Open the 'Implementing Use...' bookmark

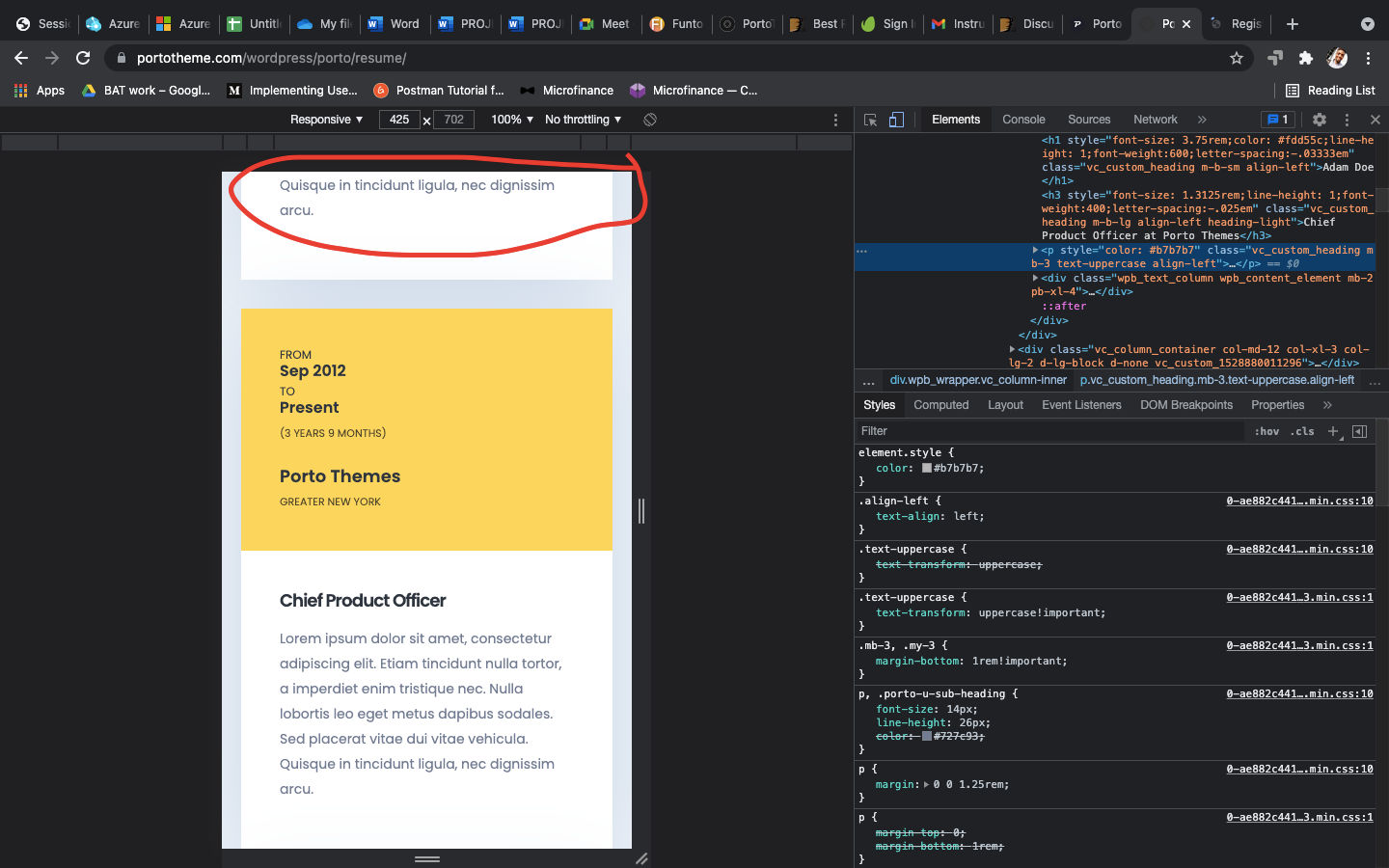292,90
